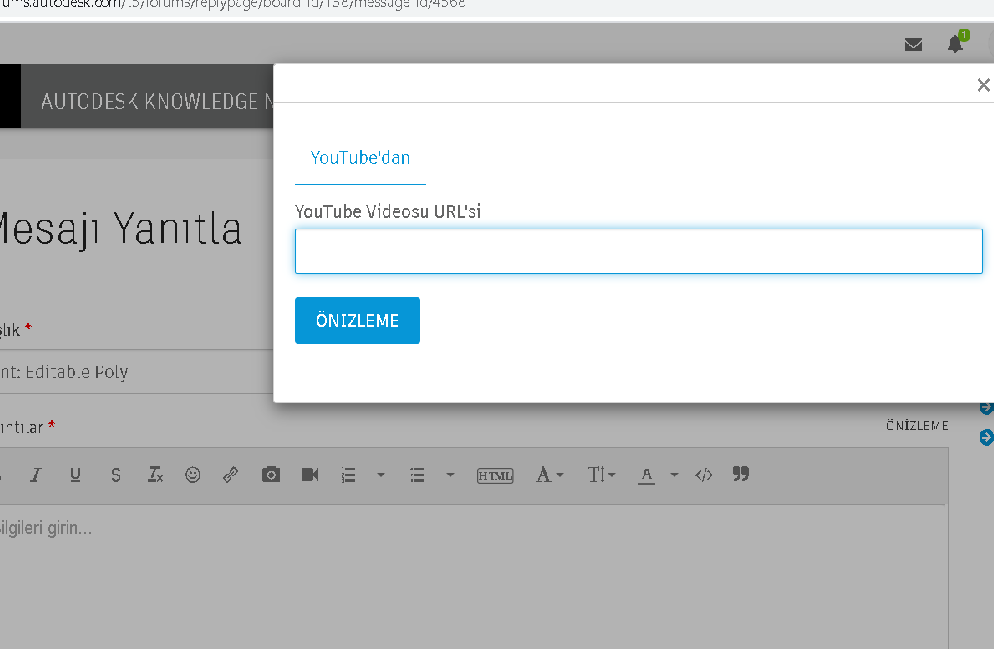Open notifications bell icon
The image size is (994, 649).
point(955,44)
